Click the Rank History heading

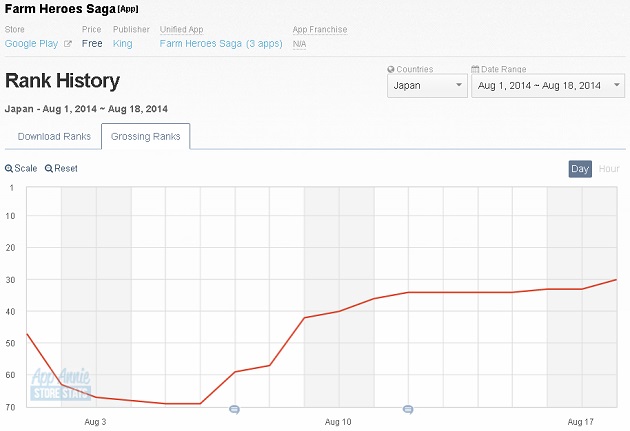click(x=62, y=81)
